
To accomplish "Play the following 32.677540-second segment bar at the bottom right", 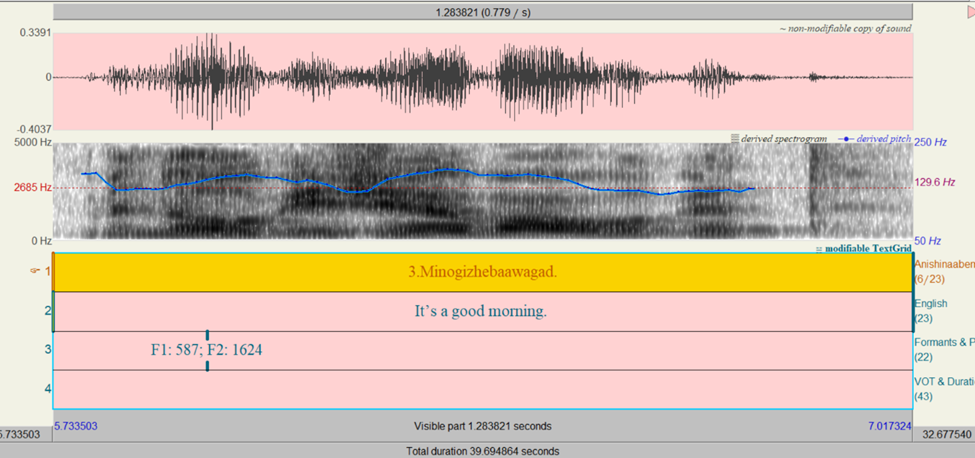I will [x=943, y=434].
